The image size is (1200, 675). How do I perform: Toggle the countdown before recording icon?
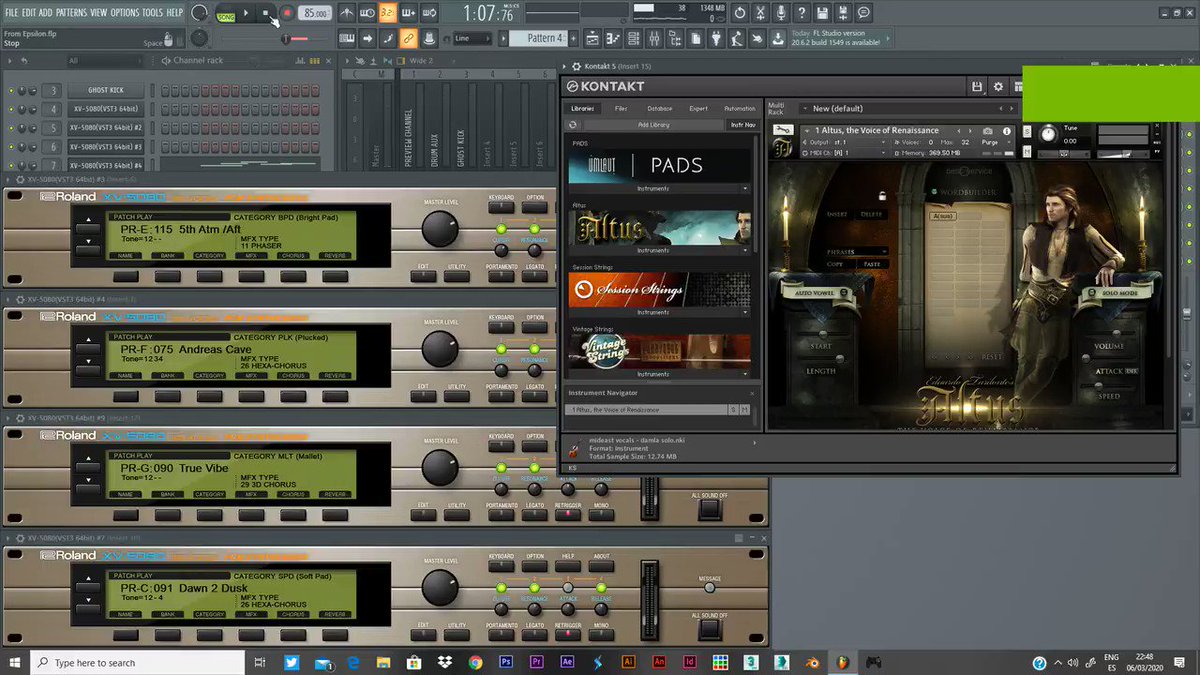387,13
